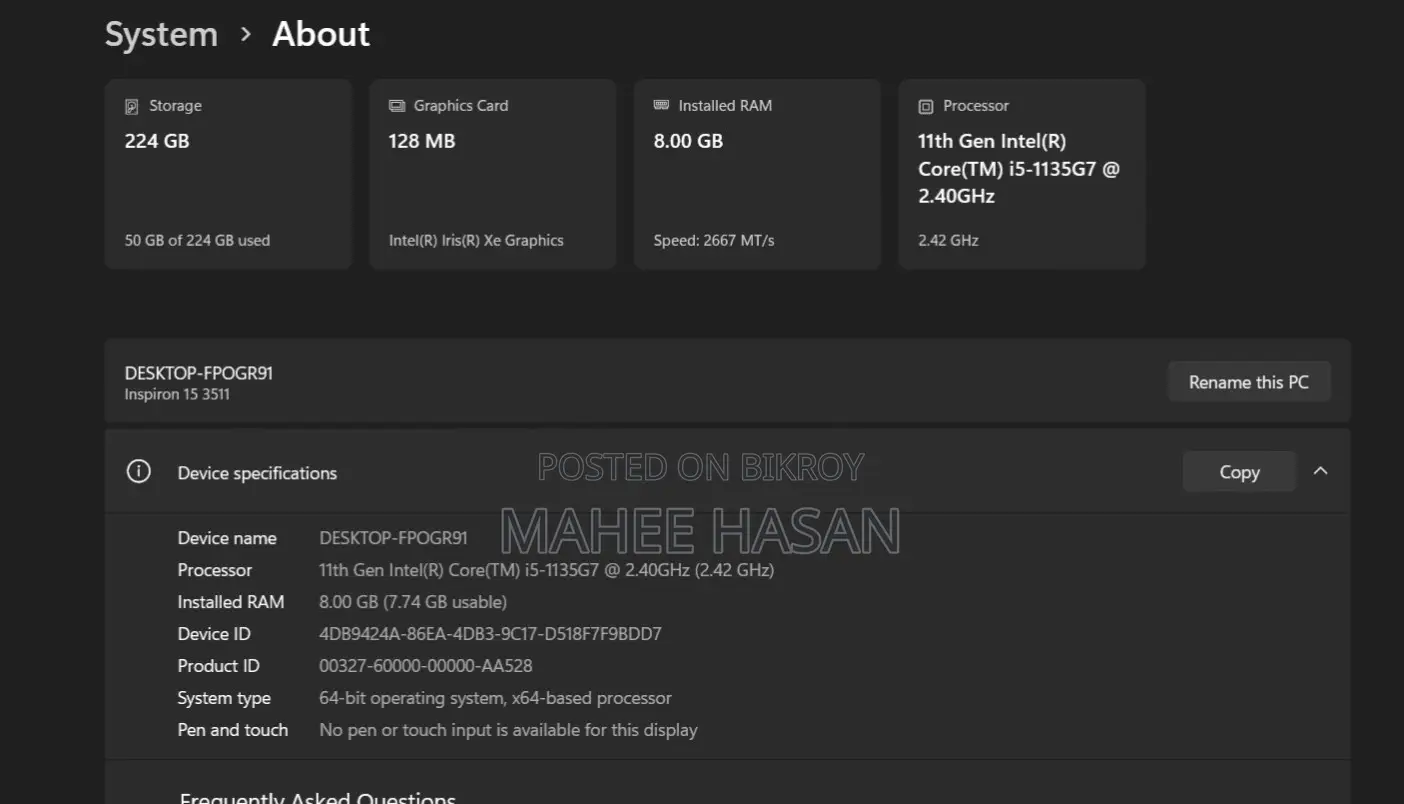The width and height of the screenshot is (1404, 804).
Task: Open the 8.00 GB Installed RAM card
Action: click(x=757, y=174)
